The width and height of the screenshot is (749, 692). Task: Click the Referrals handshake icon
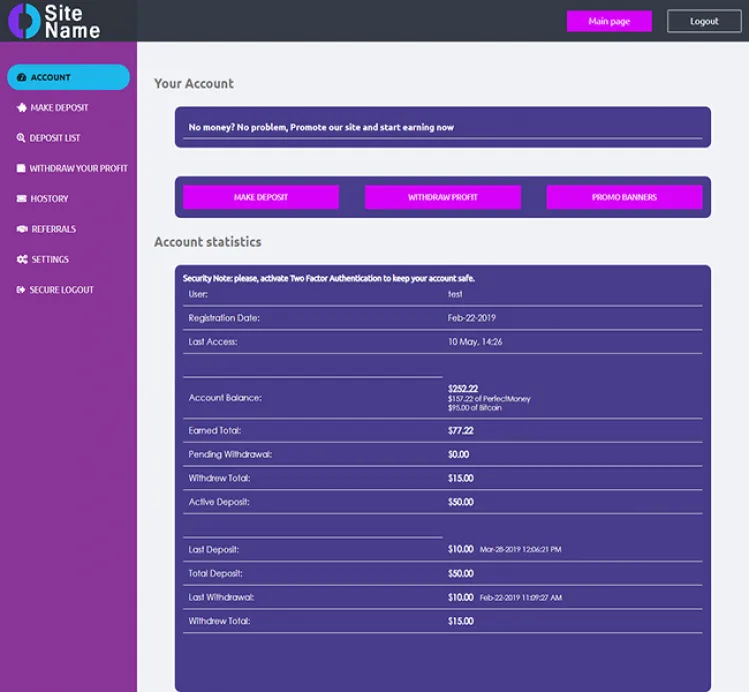pos(22,229)
